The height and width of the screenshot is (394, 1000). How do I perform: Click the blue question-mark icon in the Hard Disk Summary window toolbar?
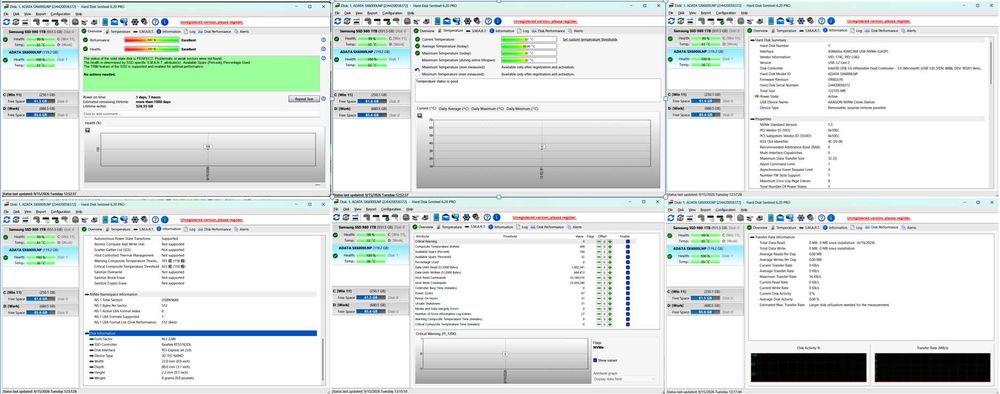click(821, 22)
